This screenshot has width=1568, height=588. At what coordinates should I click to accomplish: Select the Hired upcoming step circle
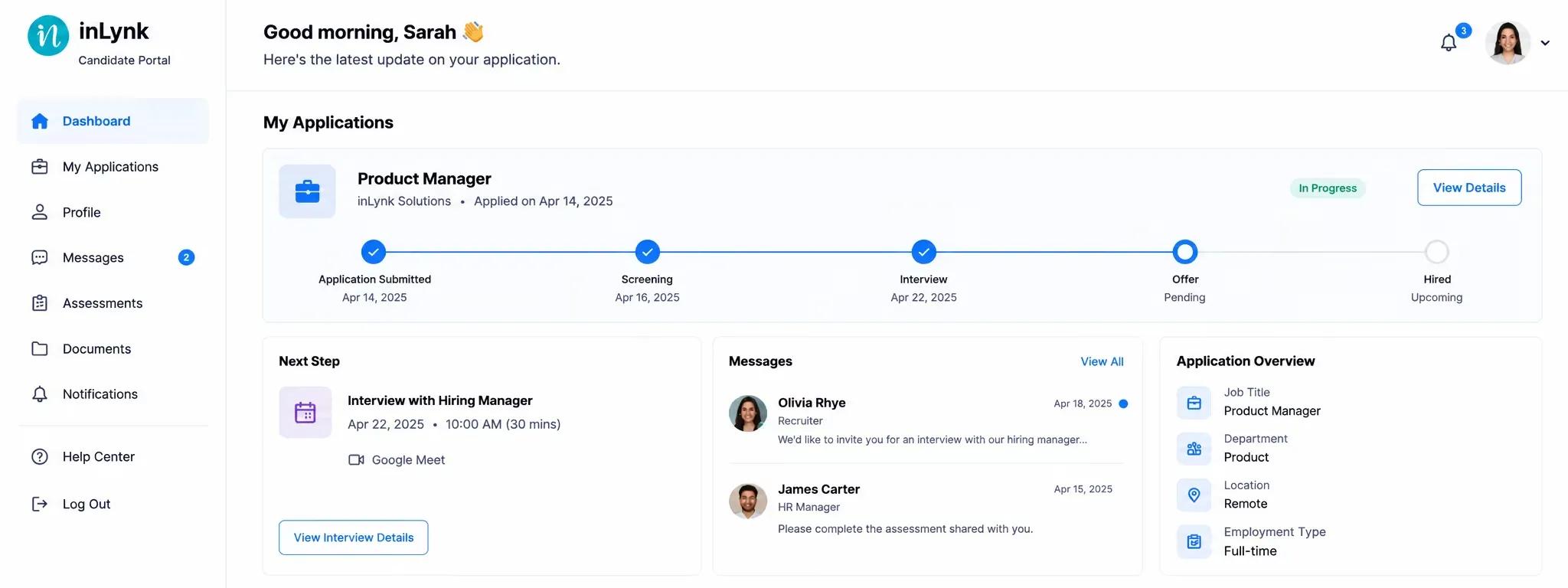click(x=1437, y=252)
